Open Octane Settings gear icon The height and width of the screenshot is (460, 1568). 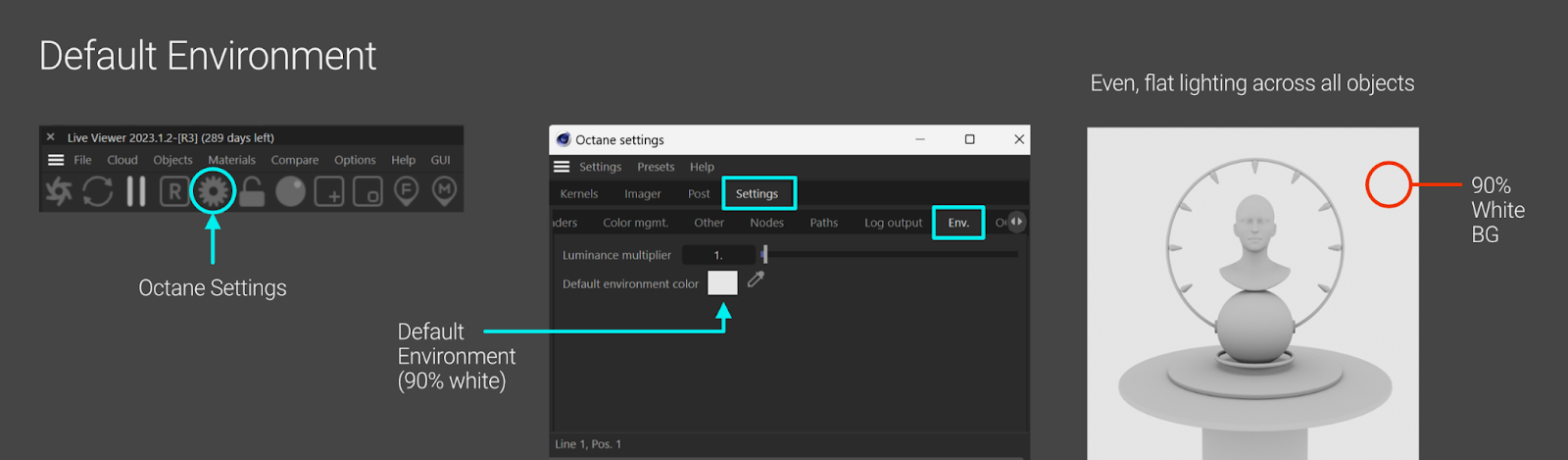(x=213, y=191)
